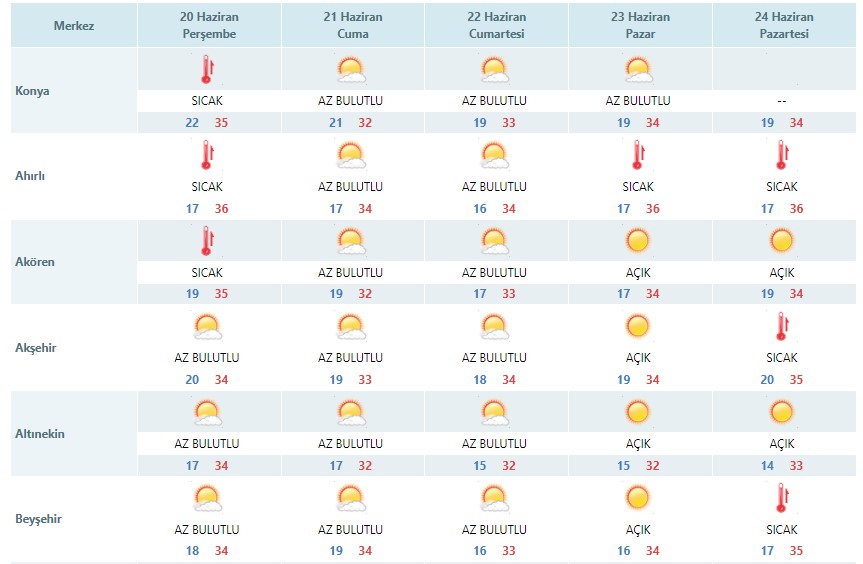Click Akören's thermometer icon for 20 Haziran Perşembe
The height and width of the screenshot is (564, 863).
tap(207, 241)
